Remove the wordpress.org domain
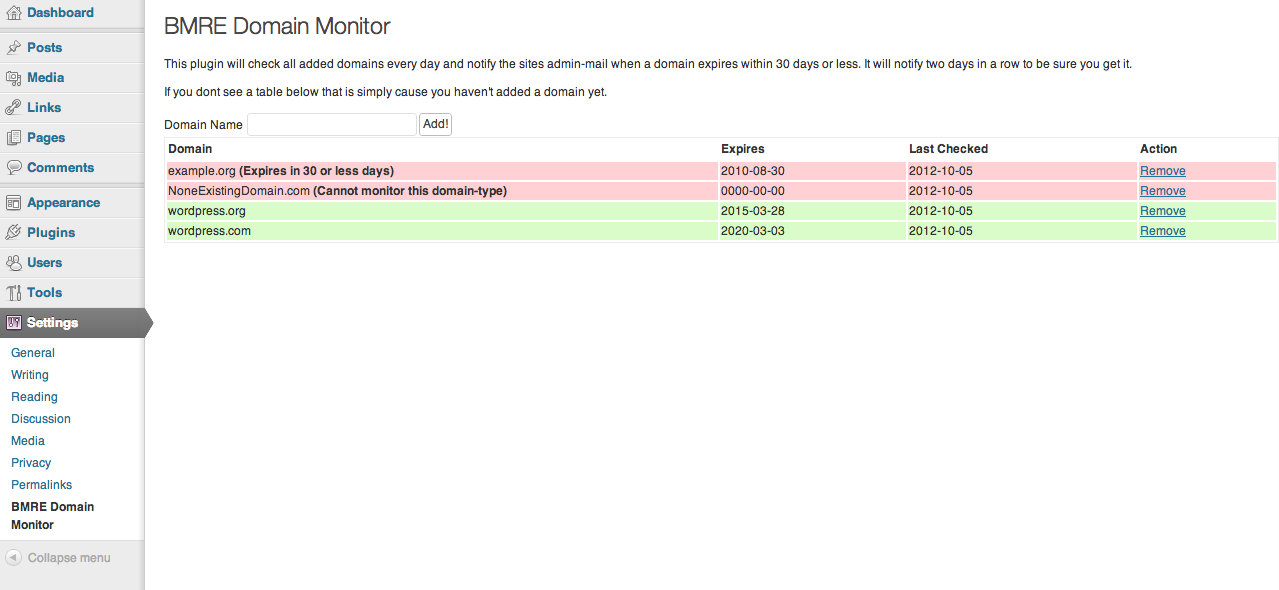Image resolution: width=1279 pixels, height=590 pixels. 1163,211
